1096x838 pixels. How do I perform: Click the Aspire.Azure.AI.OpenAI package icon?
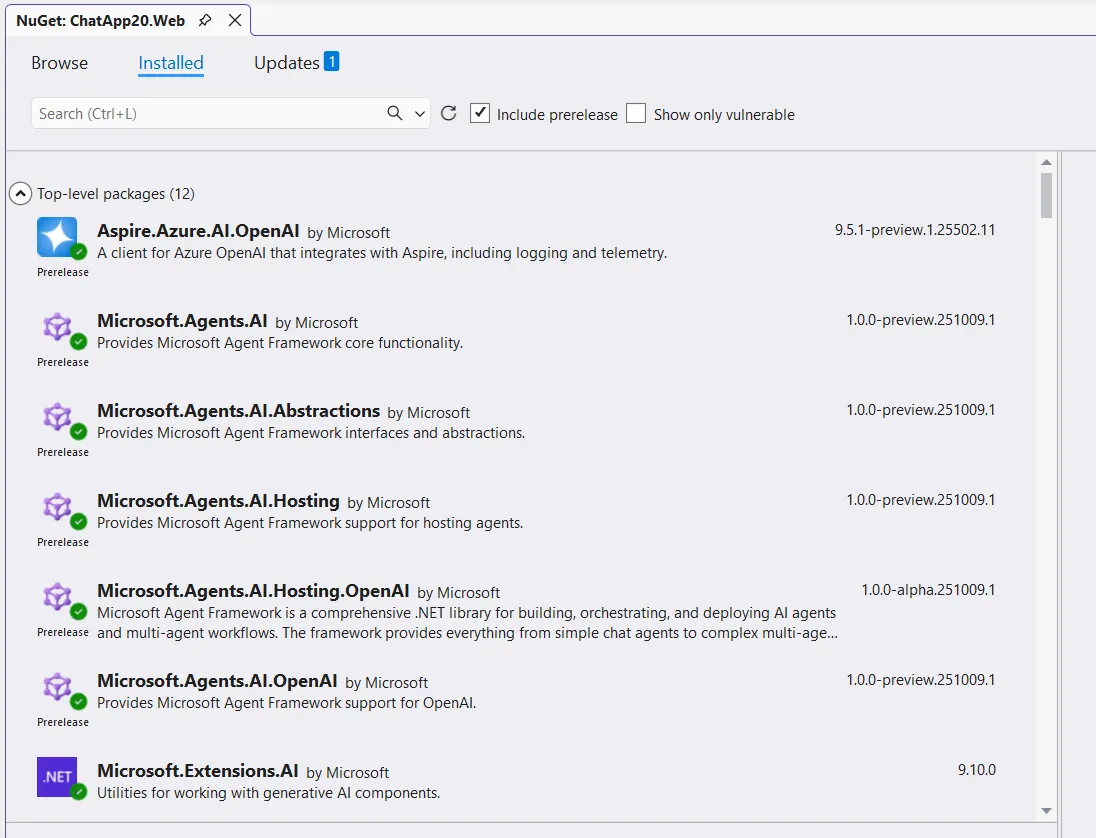(x=57, y=237)
